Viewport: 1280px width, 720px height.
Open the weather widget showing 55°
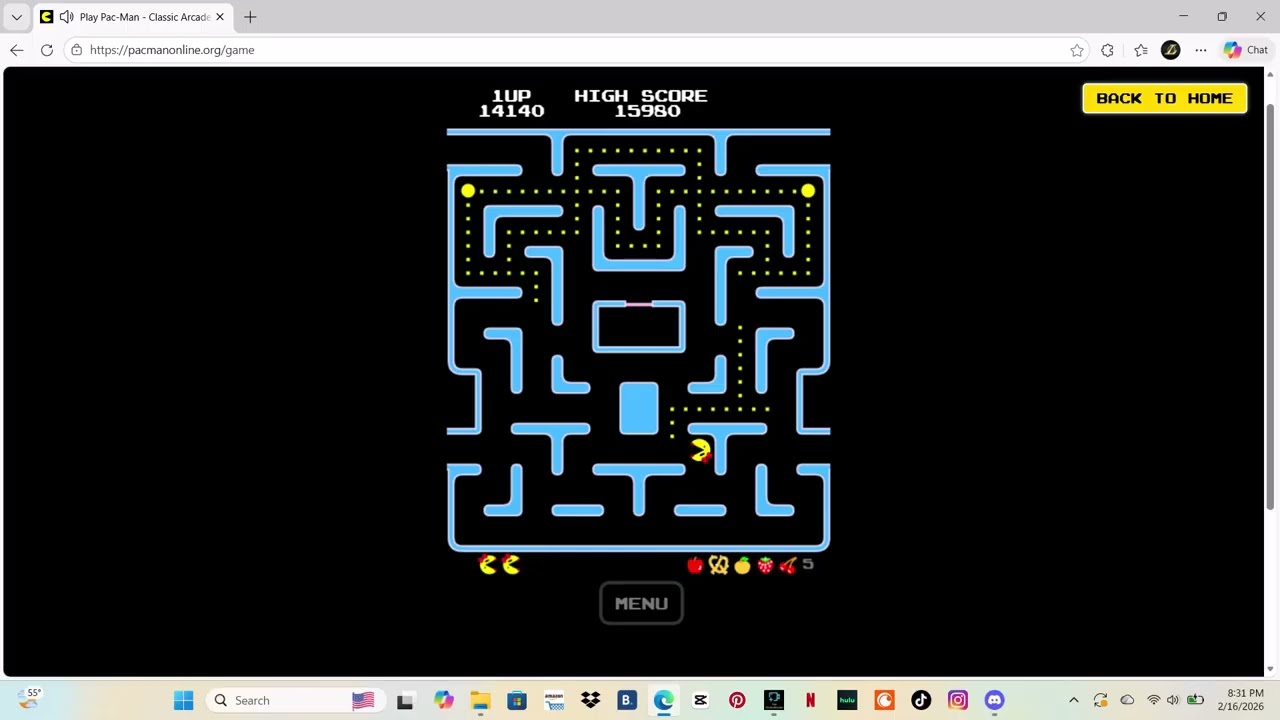[30, 699]
